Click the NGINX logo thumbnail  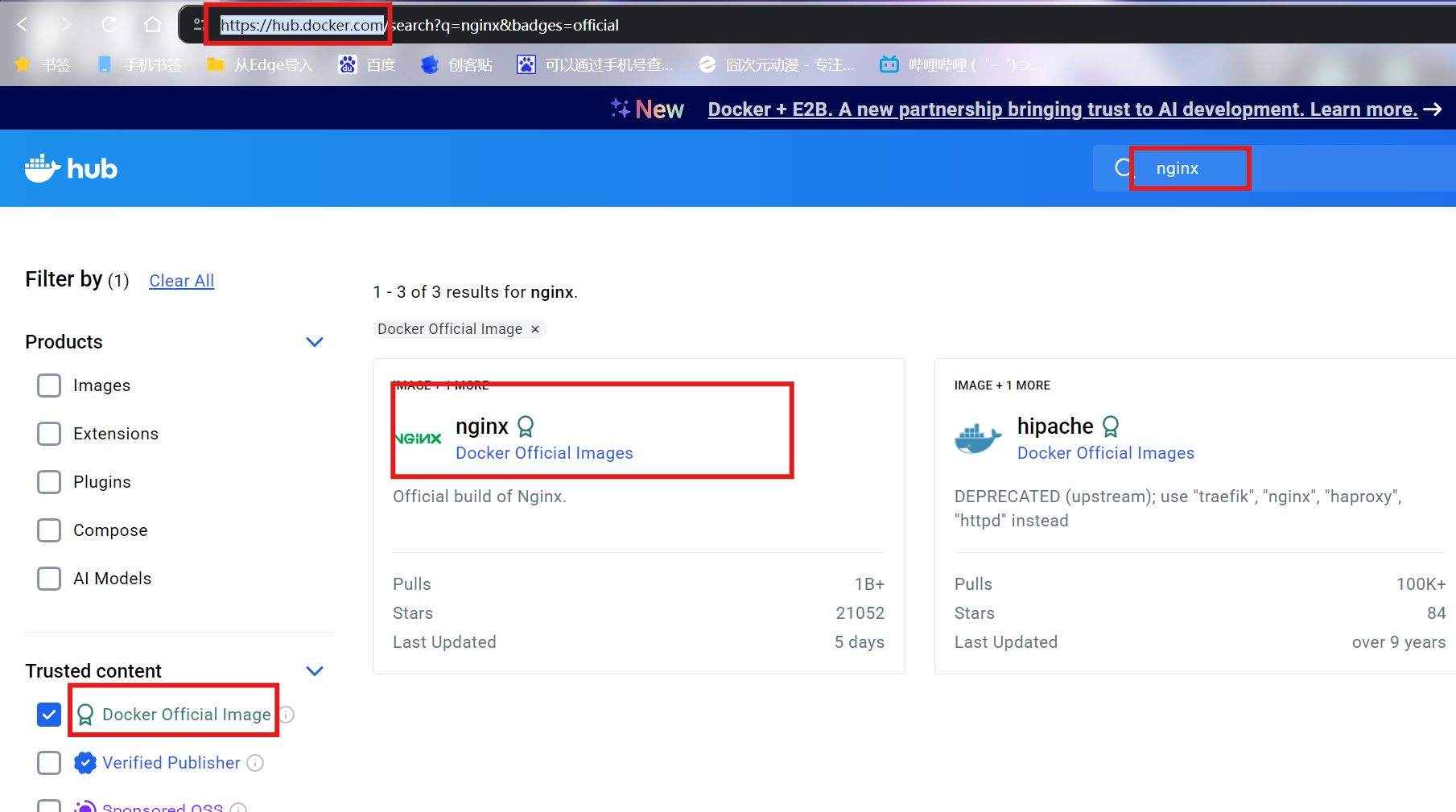pyautogui.click(x=418, y=439)
